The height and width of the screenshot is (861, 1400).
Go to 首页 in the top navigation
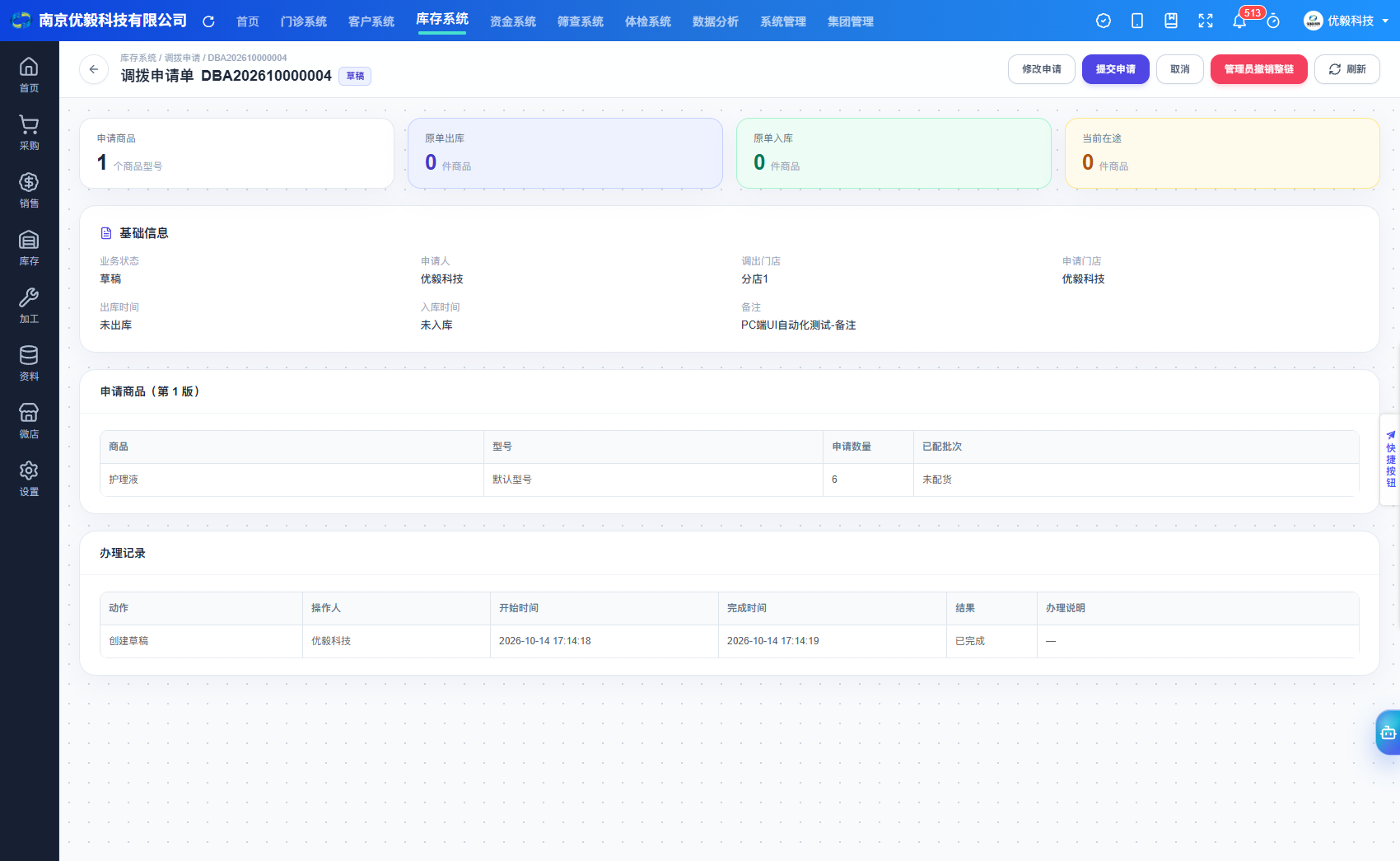(248, 21)
